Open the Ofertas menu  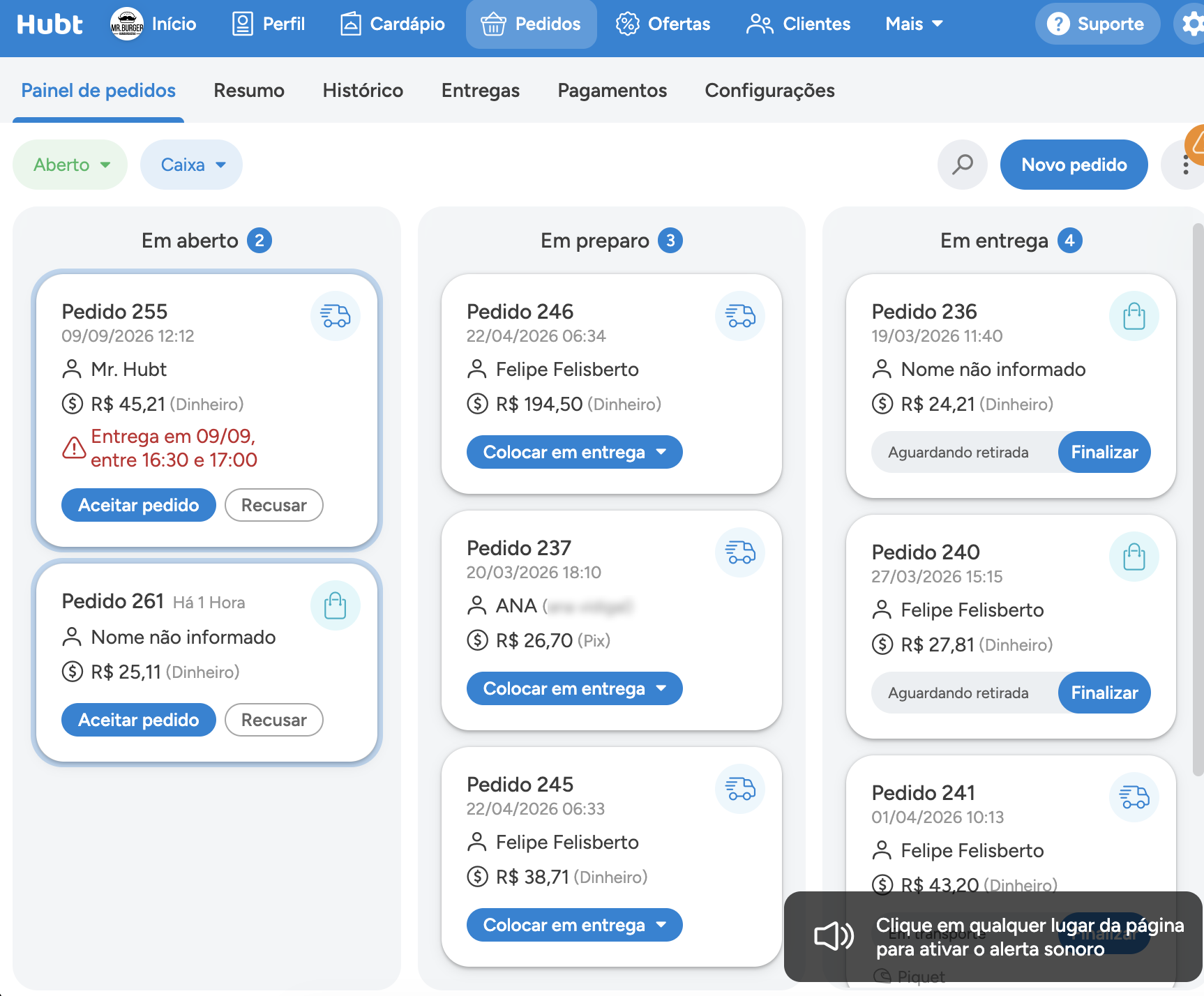coord(663,24)
